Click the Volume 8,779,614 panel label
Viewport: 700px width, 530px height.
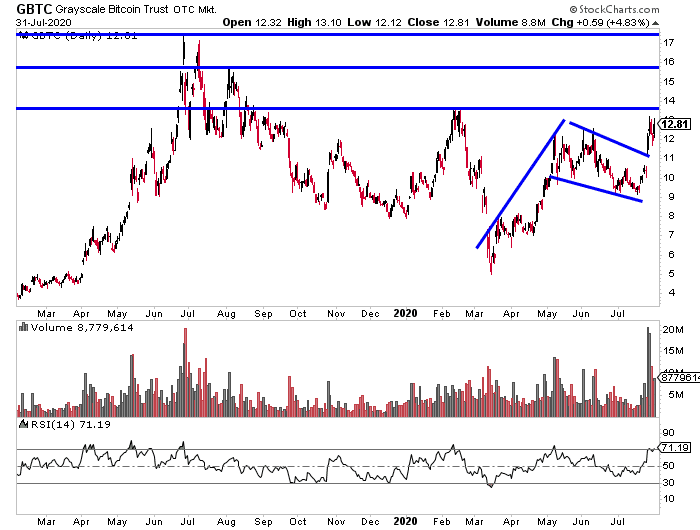(x=82, y=328)
